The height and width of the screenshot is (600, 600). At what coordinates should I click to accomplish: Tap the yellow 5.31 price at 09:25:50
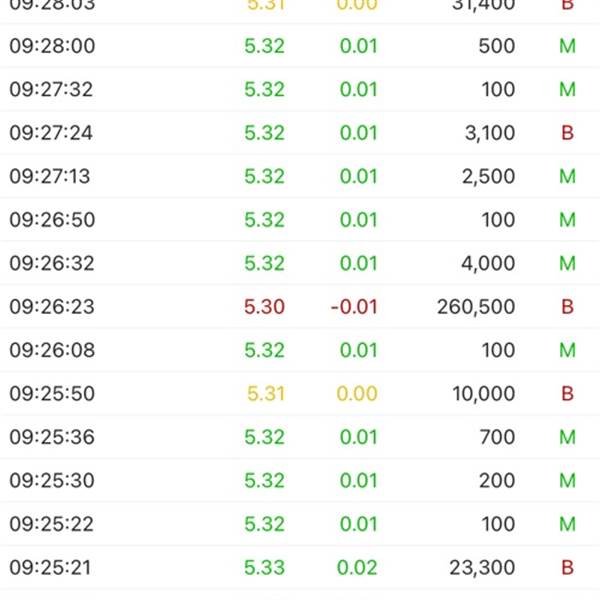coord(266,393)
